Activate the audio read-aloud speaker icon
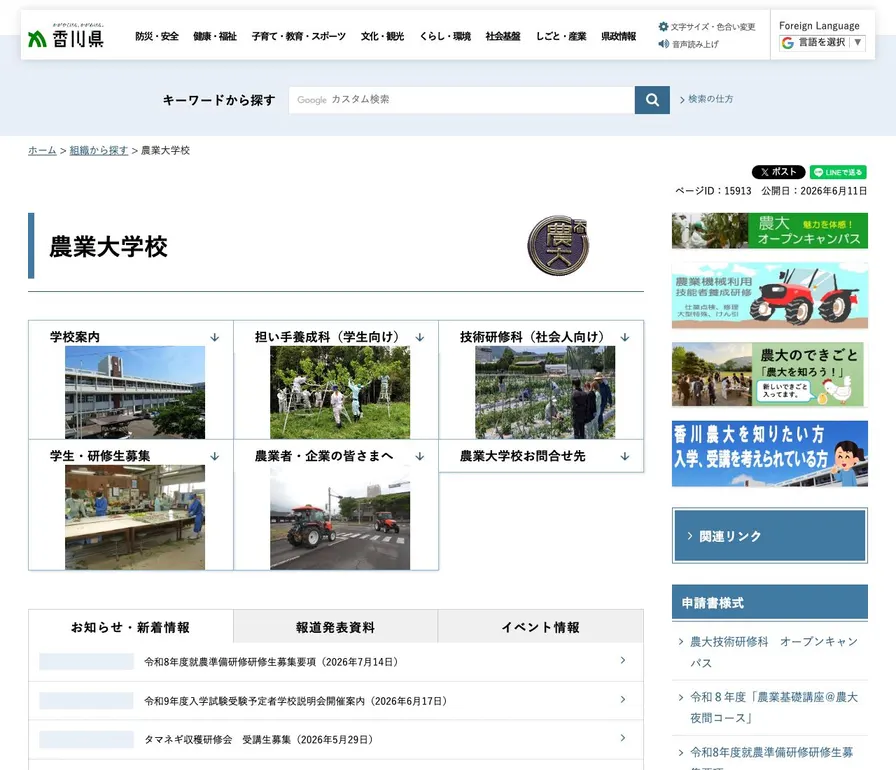 click(663, 44)
